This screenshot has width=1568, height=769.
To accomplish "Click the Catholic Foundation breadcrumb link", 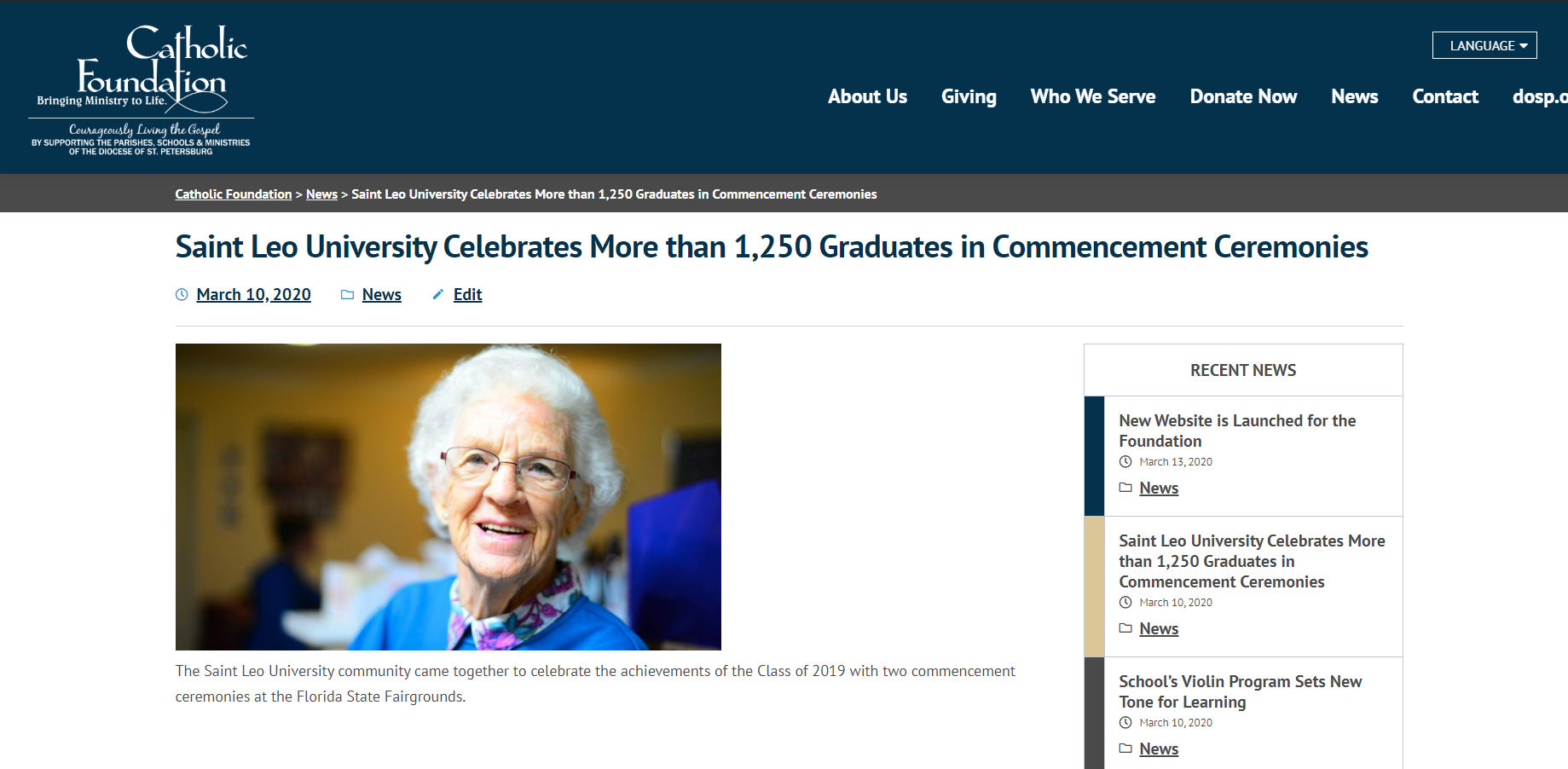I will click(234, 194).
